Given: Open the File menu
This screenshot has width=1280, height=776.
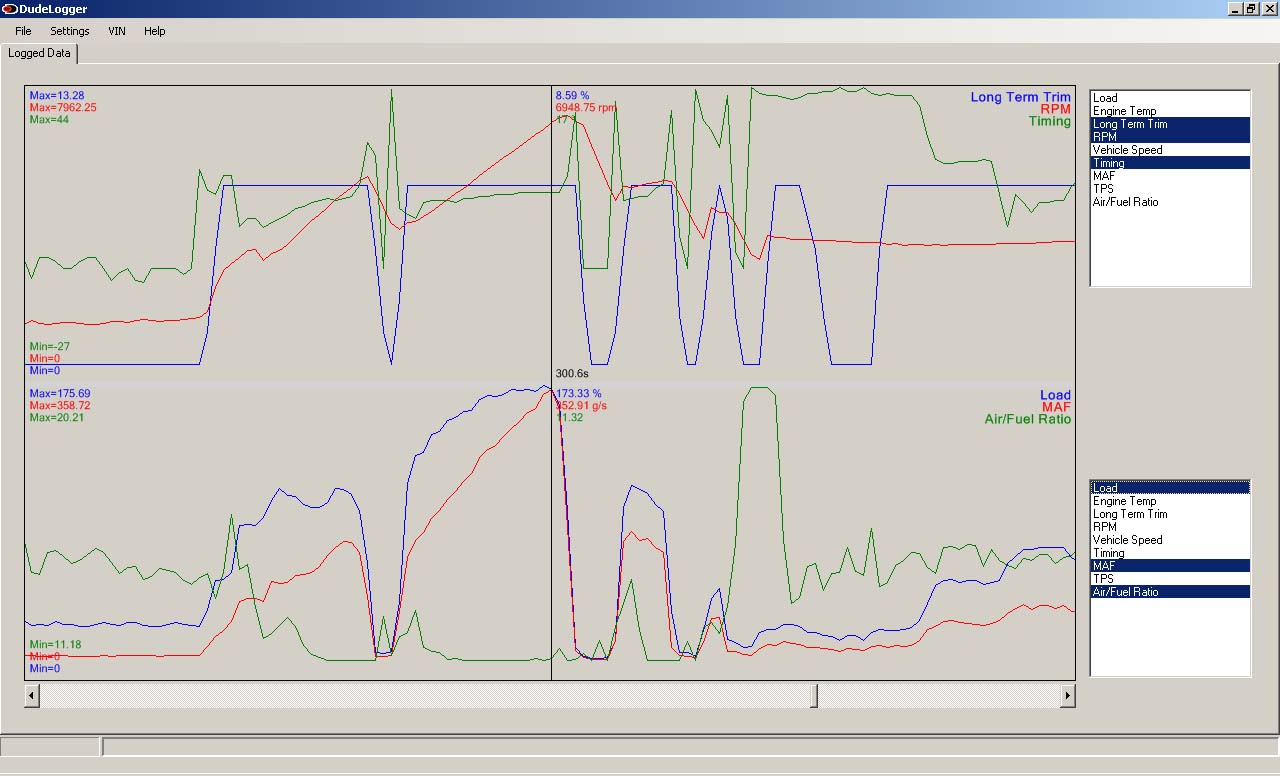Looking at the screenshot, I should [23, 31].
